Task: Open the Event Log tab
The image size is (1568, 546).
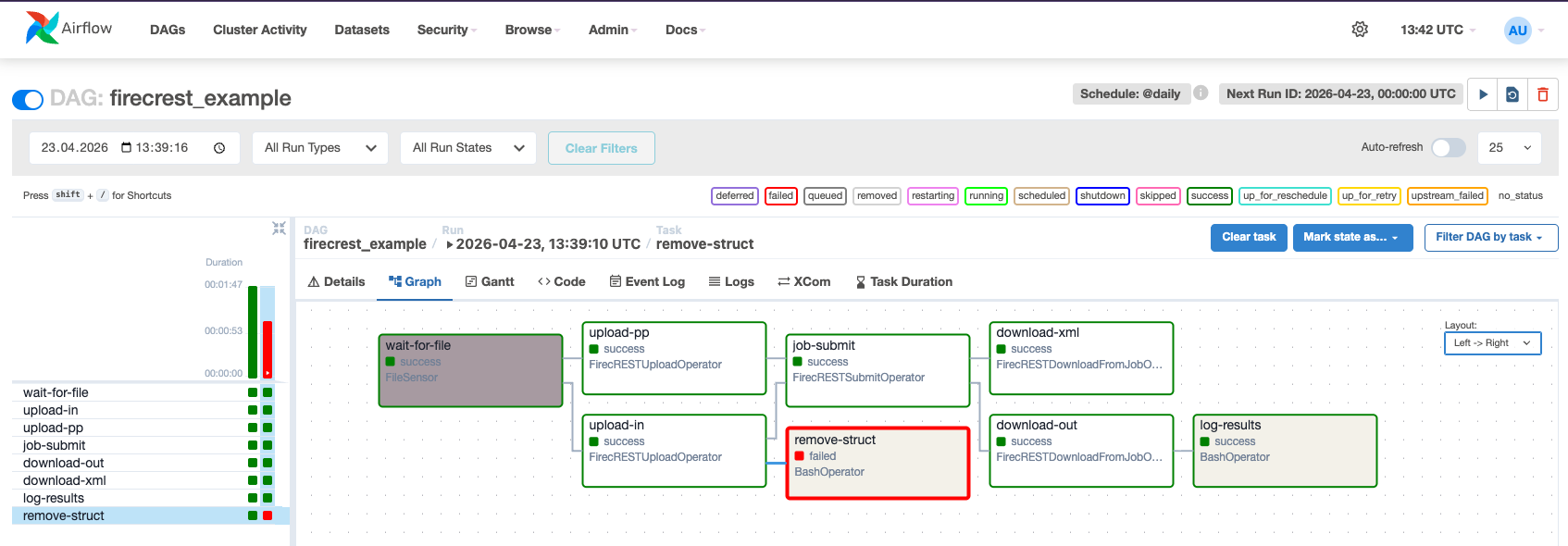Action: [647, 281]
